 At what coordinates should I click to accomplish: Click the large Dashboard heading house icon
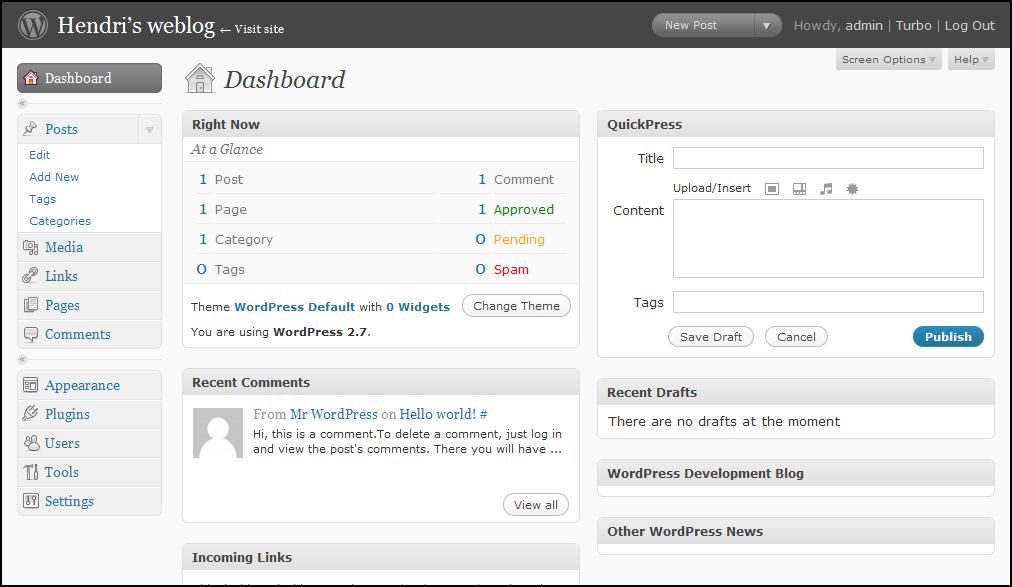click(x=199, y=79)
